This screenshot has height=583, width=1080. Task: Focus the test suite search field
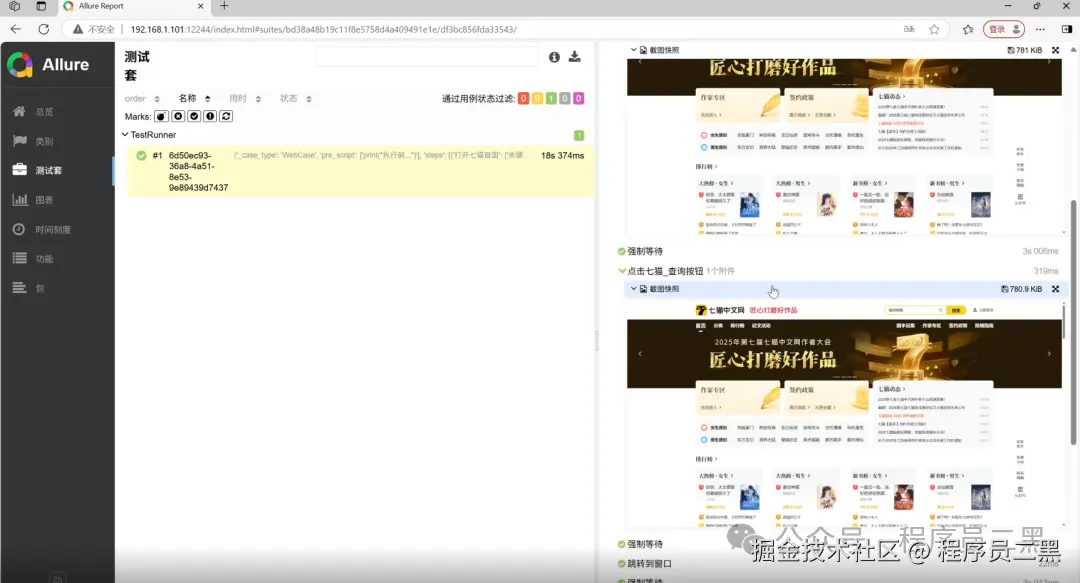coord(426,57)
